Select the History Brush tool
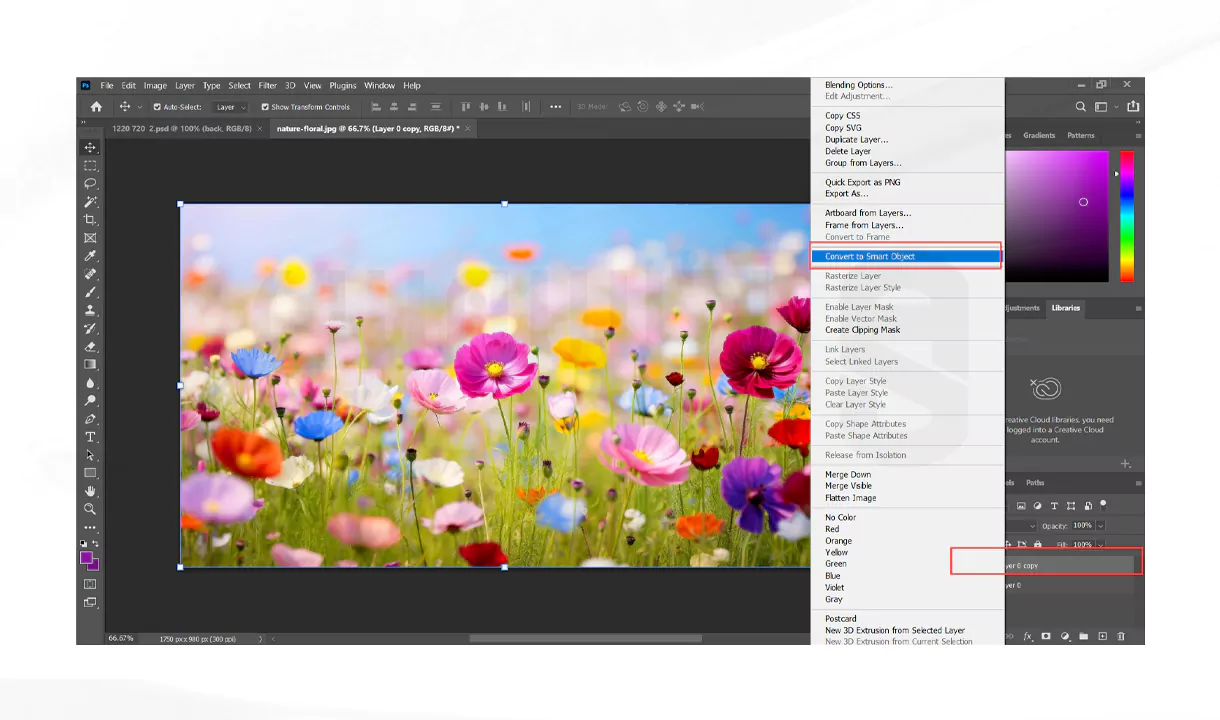 coord(90,328)
